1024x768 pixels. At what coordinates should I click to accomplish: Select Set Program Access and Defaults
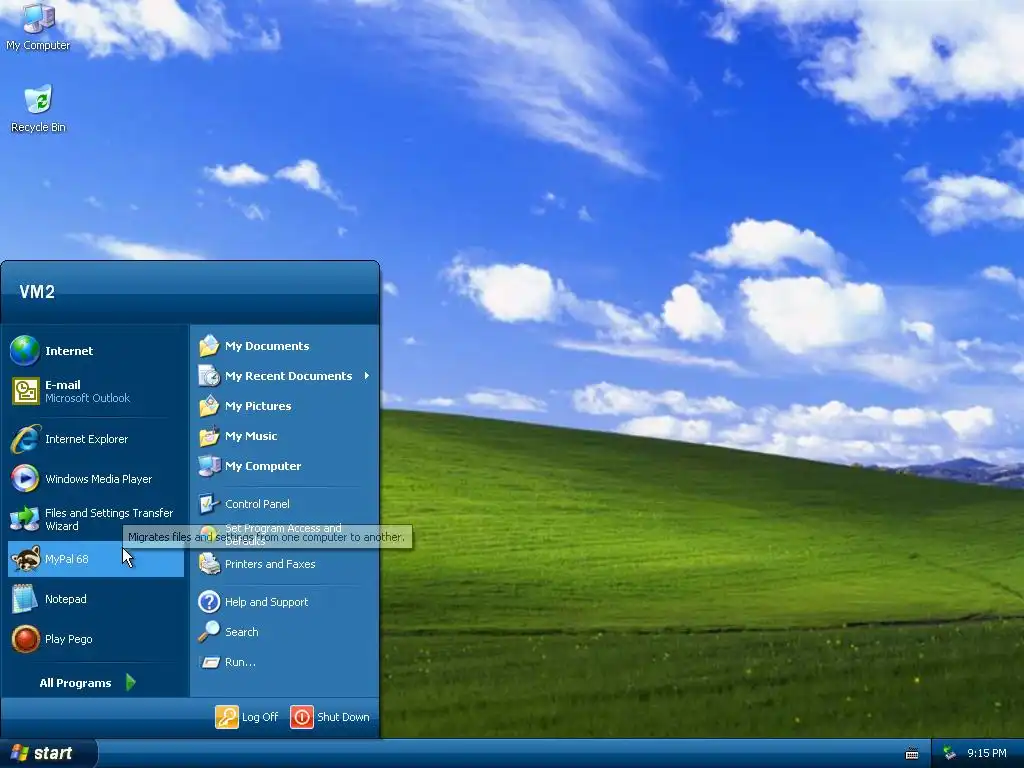[283, 534]
